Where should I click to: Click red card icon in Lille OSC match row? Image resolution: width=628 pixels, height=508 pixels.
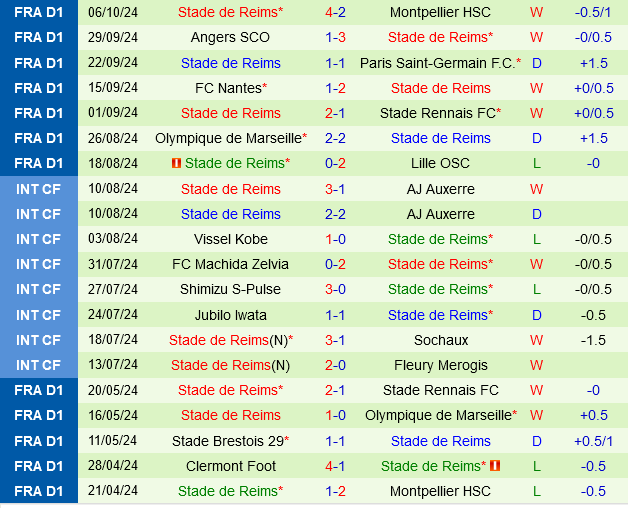tap(177, 163)
